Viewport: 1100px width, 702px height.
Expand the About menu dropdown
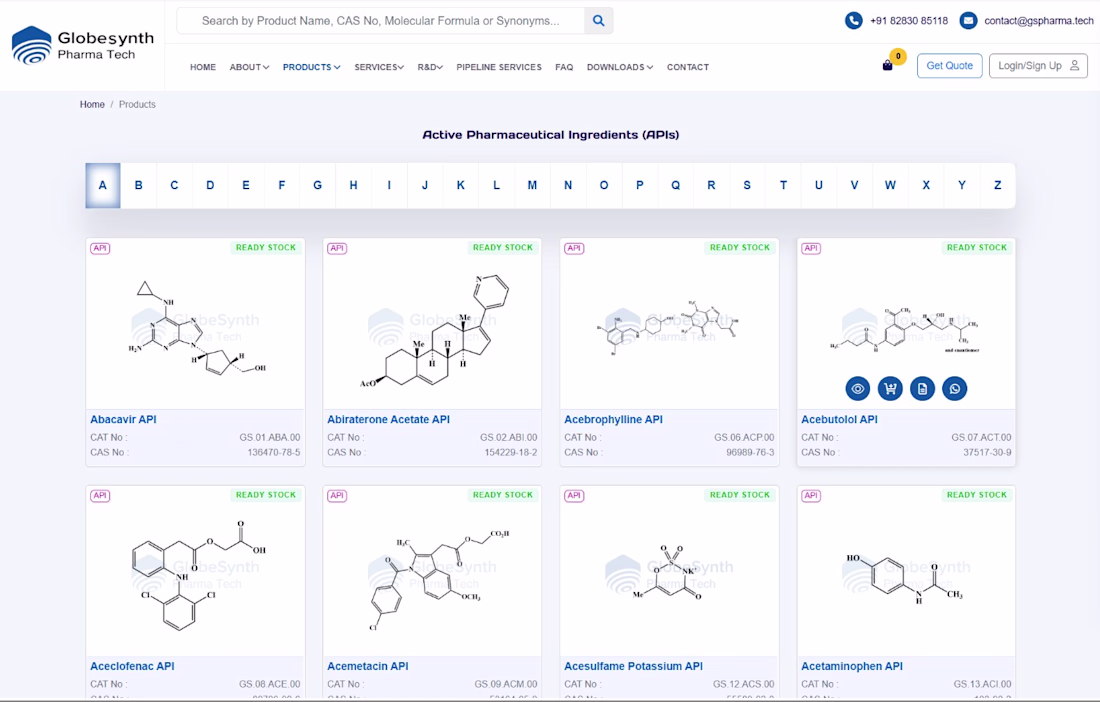(249, 67)
